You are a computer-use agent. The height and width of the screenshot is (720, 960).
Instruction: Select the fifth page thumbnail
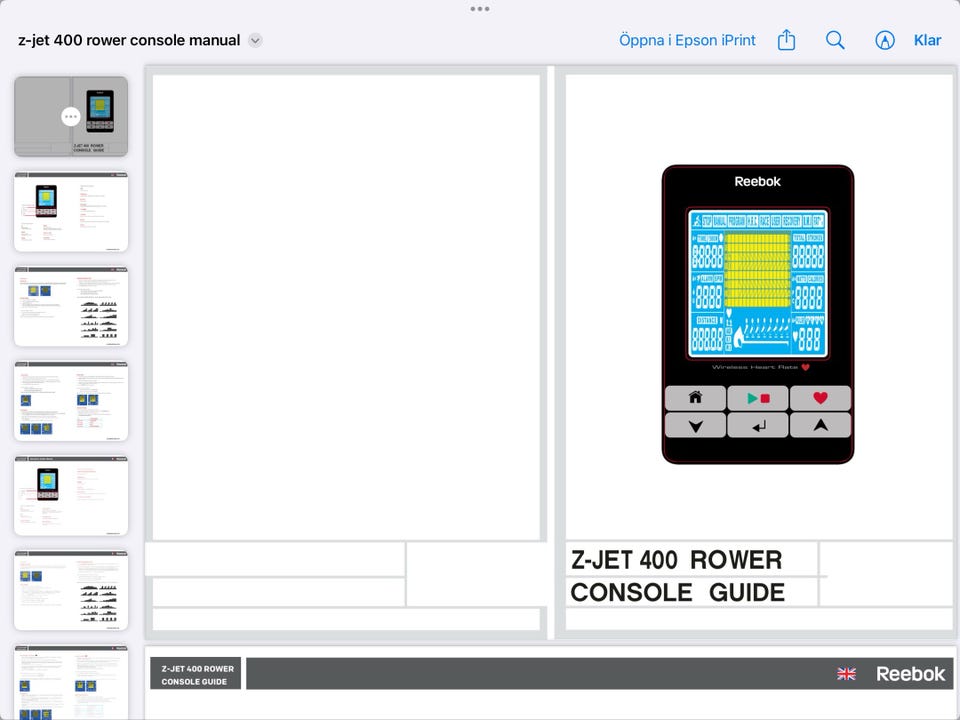[71, 496]
